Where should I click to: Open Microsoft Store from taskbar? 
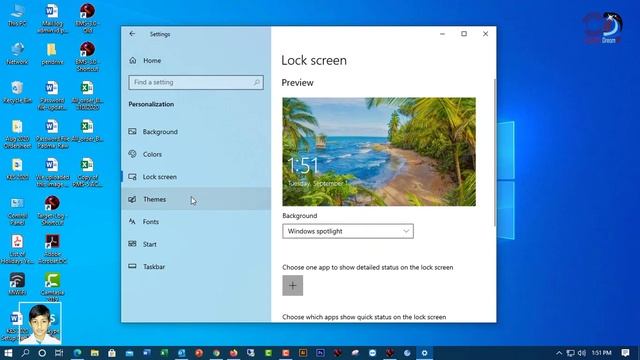[x=112, y=353]
